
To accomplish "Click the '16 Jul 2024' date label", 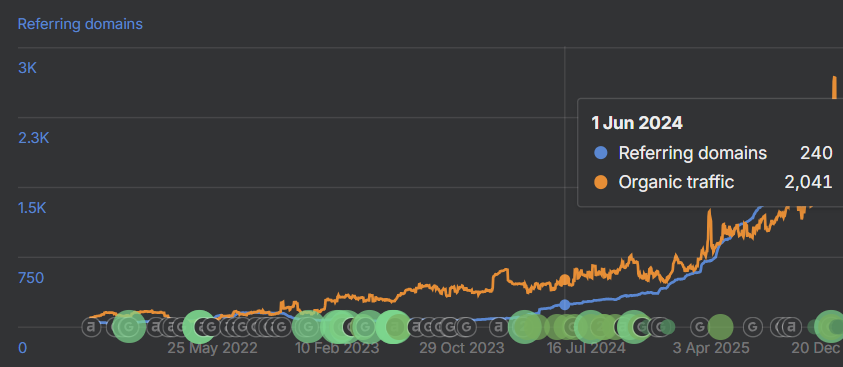I will [586, 348].
